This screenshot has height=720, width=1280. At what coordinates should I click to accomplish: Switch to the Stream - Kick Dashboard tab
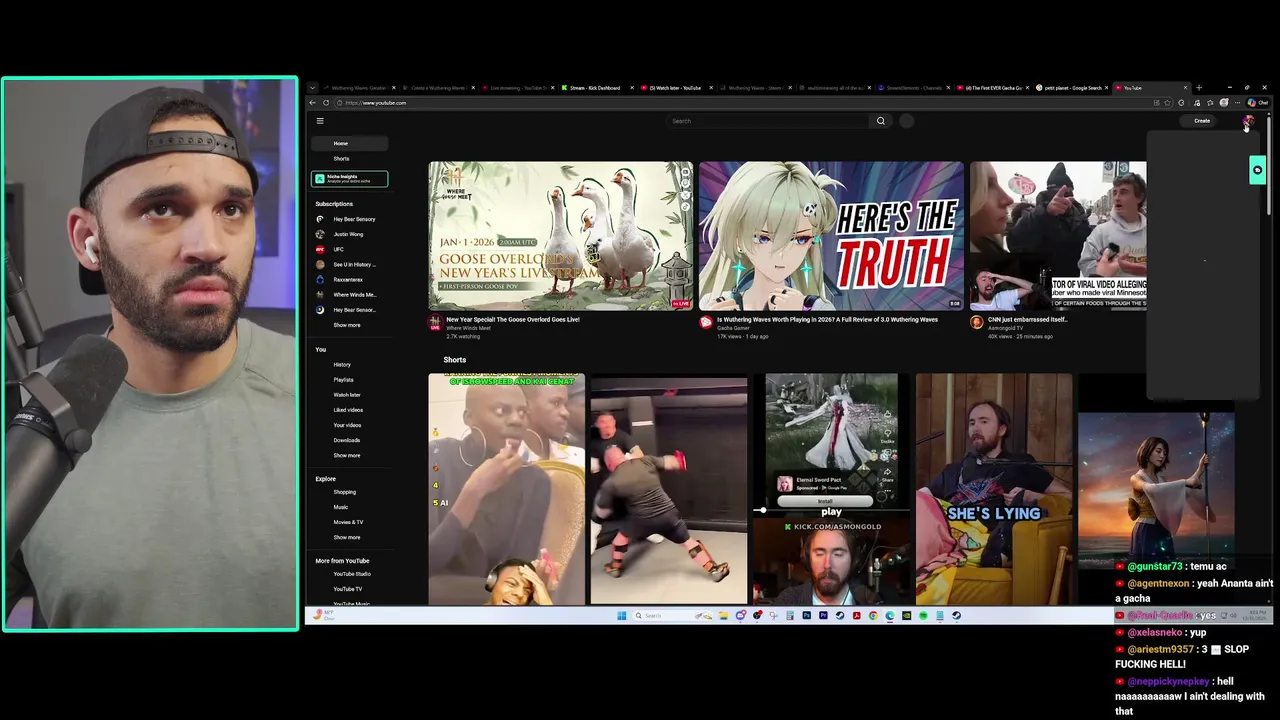595,88
